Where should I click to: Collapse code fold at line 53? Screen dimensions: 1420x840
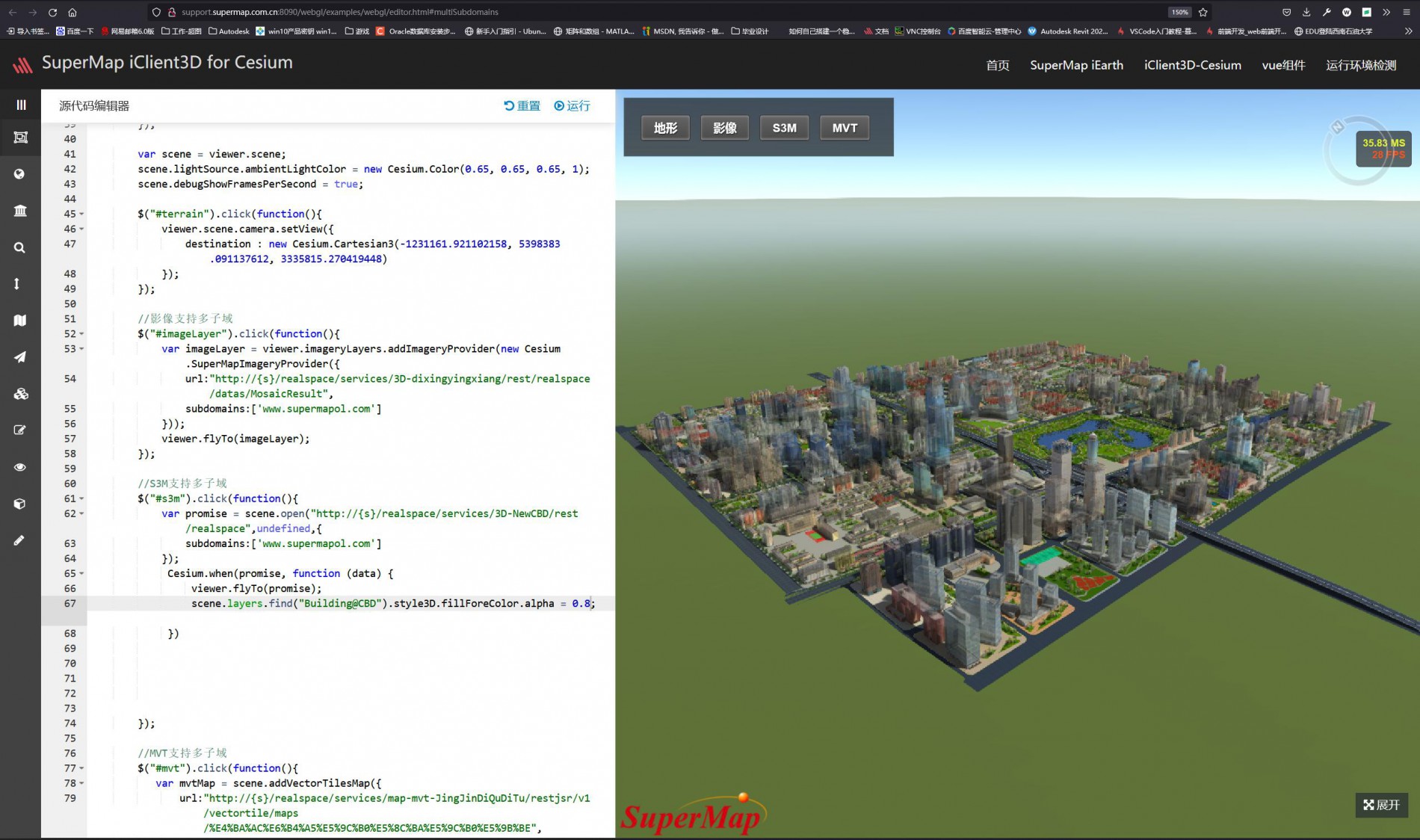81,349
